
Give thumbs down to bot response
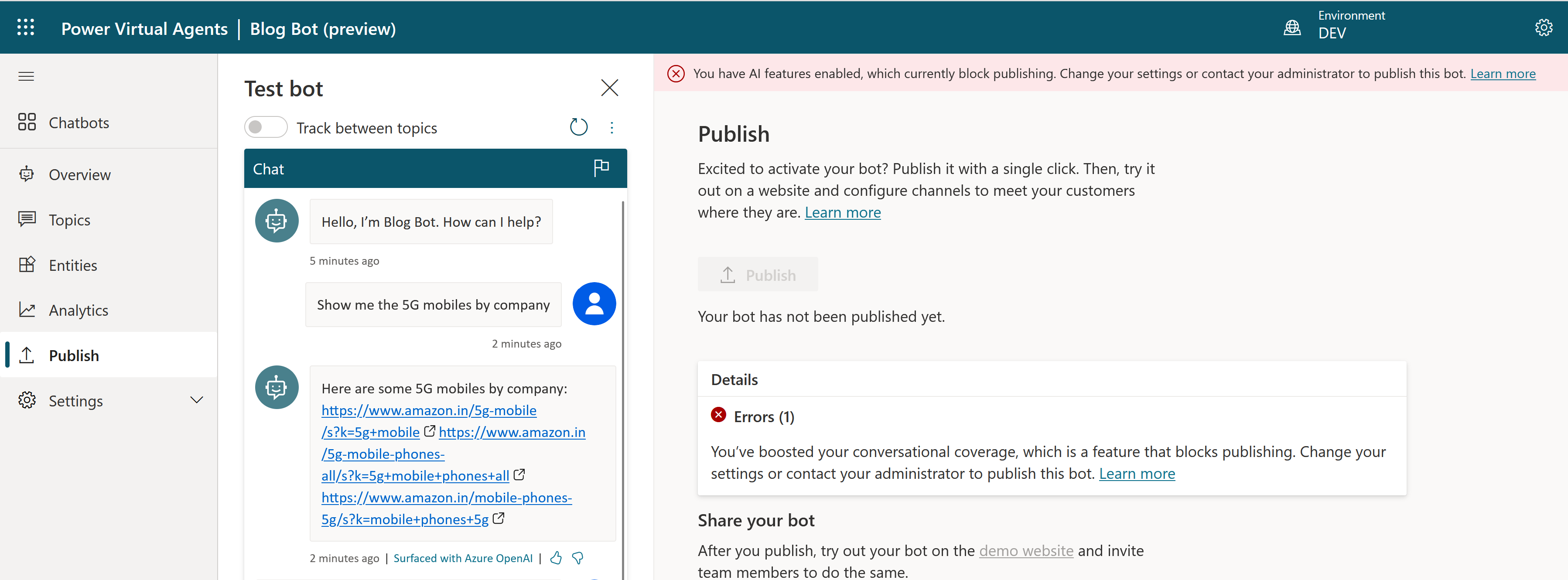(x=577, y=557)
